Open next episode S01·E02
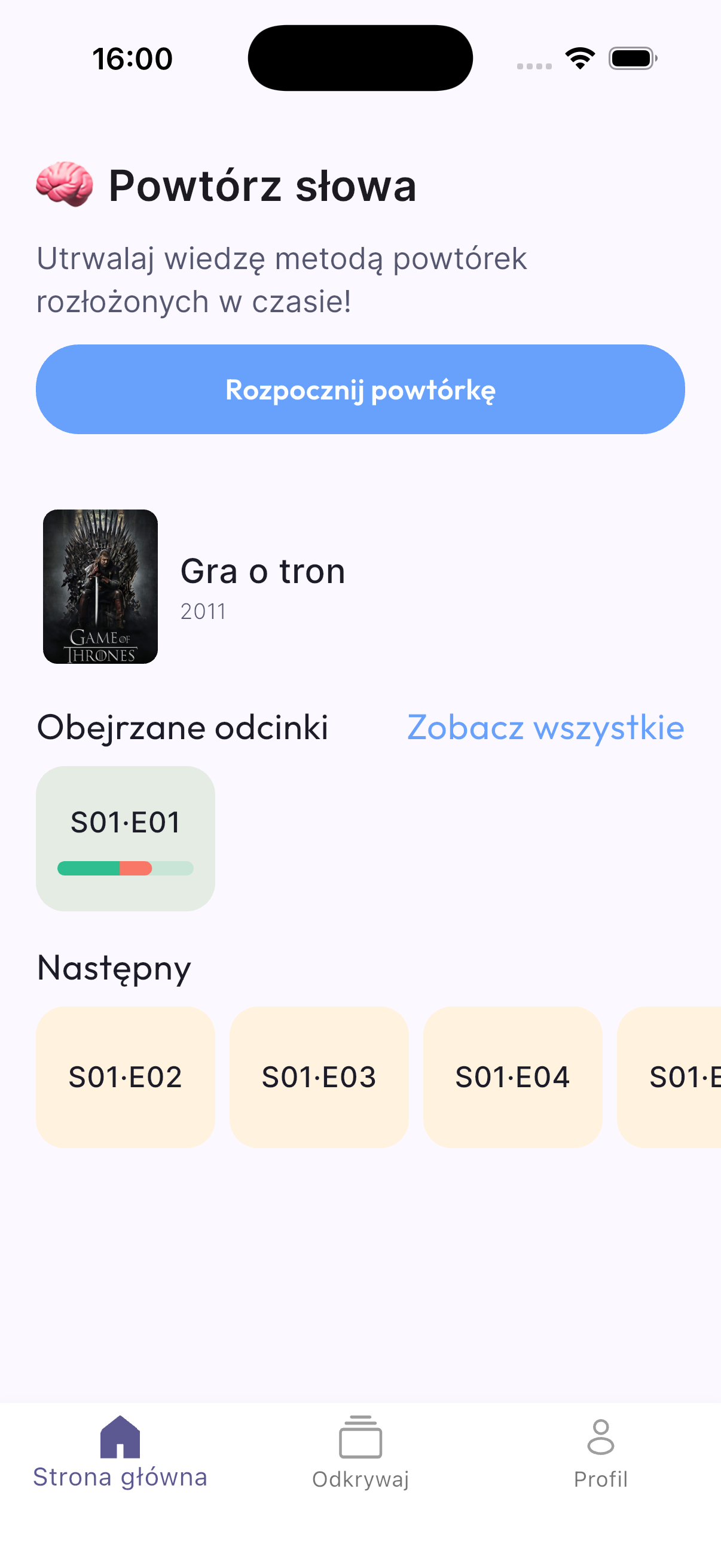 pos(126,1077)
